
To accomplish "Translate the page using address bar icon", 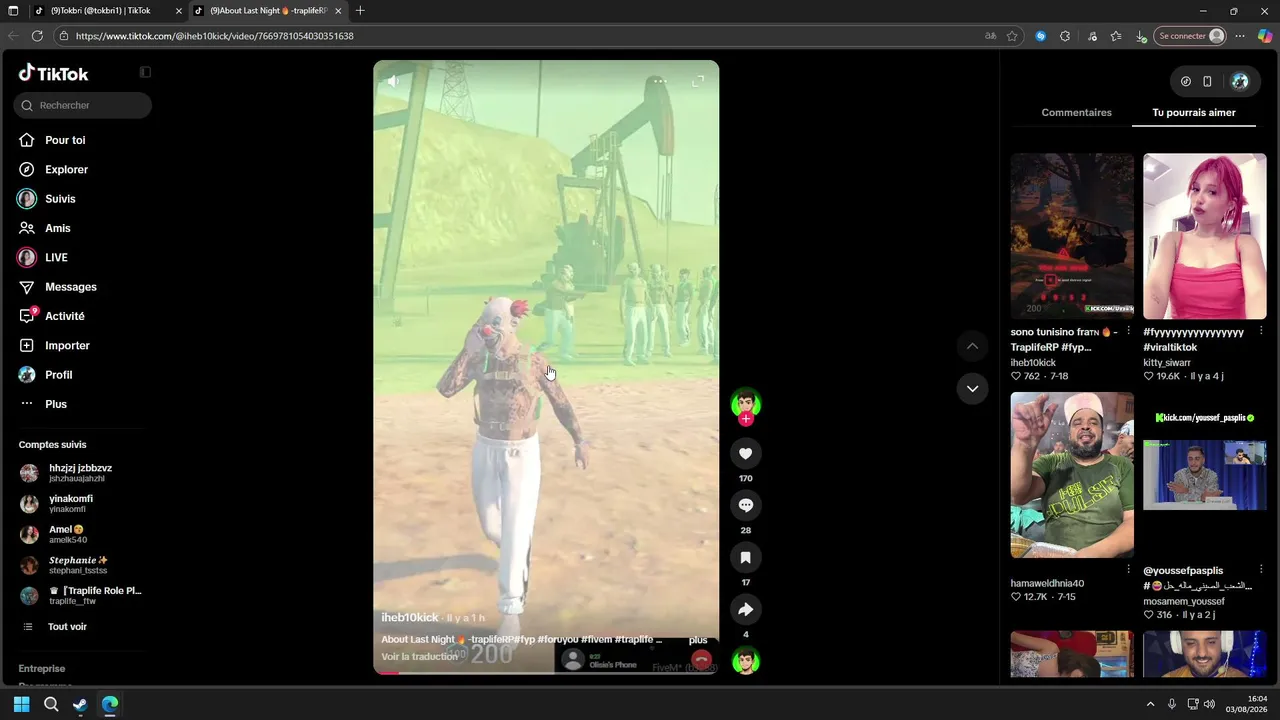I will pyautogui.click(x=990, y=36).
